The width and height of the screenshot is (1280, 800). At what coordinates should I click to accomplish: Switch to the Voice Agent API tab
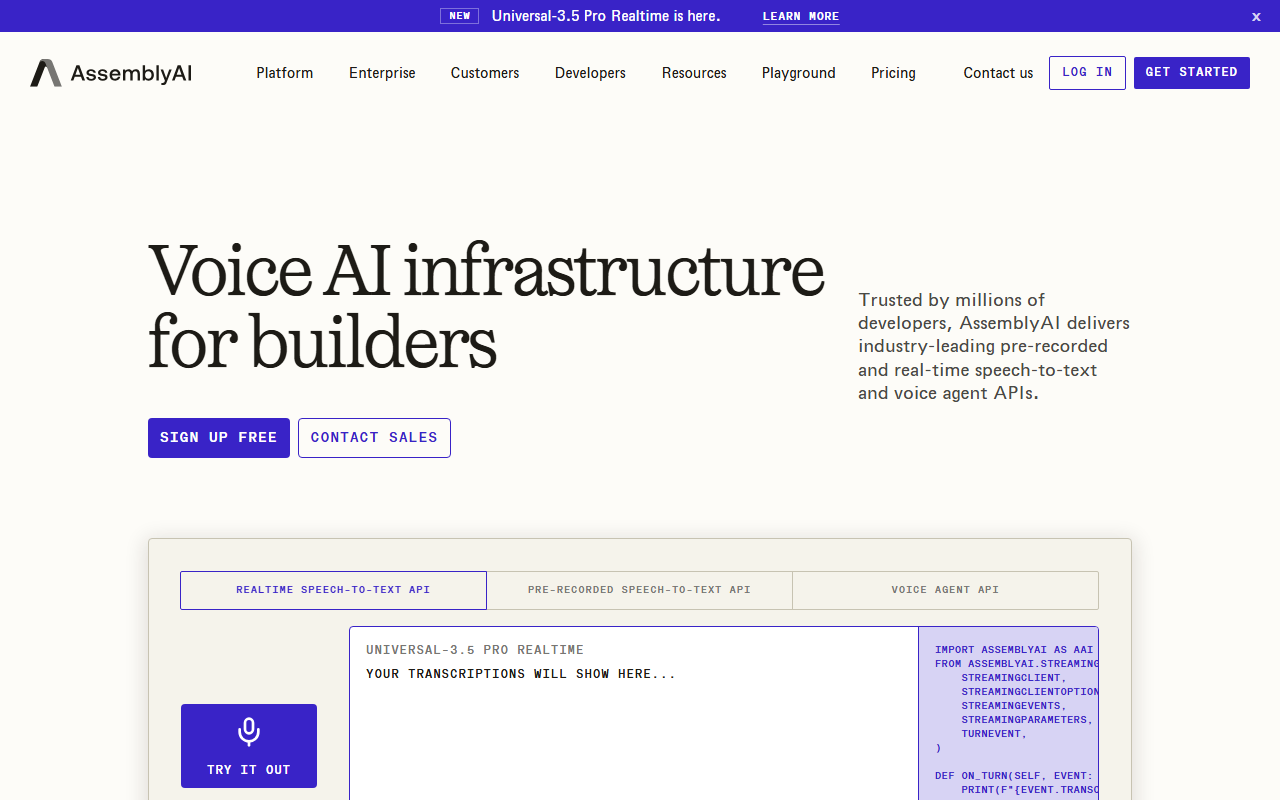(945, 590)
